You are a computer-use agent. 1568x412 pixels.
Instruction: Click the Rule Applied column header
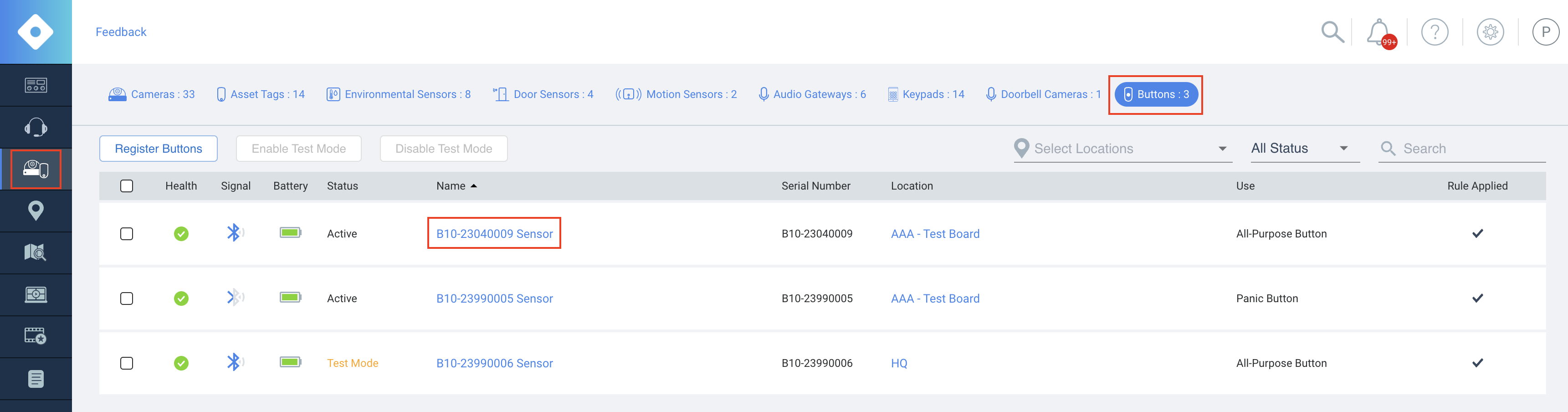(x=1477, y=186)
